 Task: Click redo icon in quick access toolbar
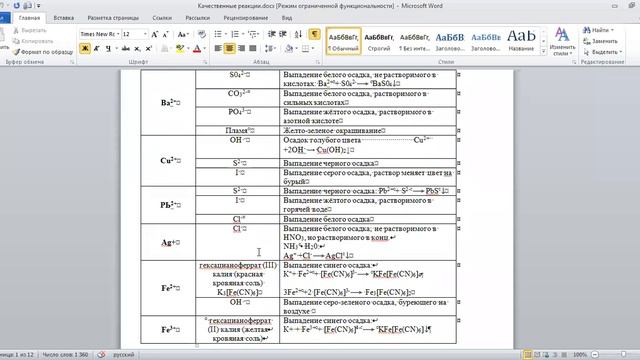(x=17, y=6)
